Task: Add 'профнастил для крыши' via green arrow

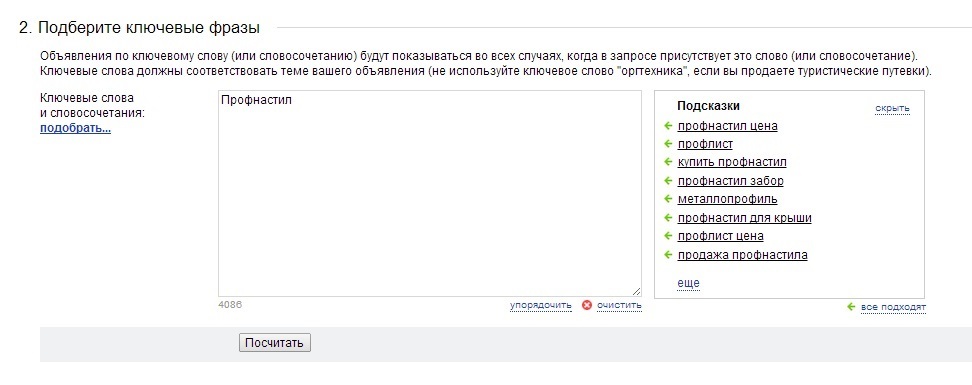Action: pos(668,218)
